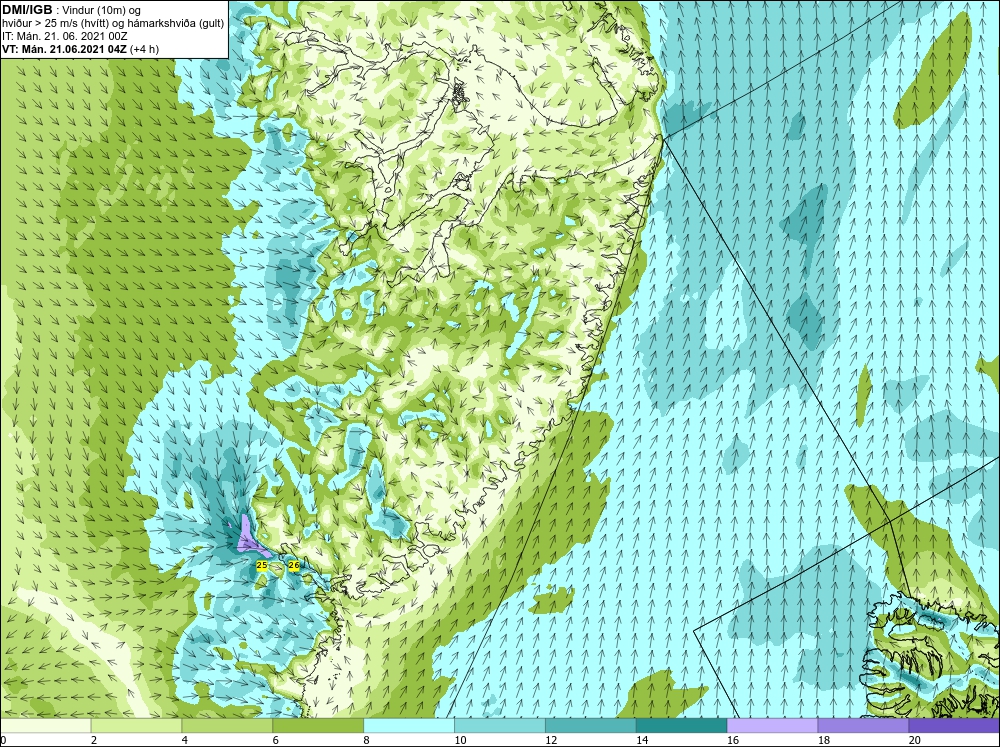Select the 14–16 m/s dark teal swatch
This screenshot has height=747, width=1000.
pos(681,725)
